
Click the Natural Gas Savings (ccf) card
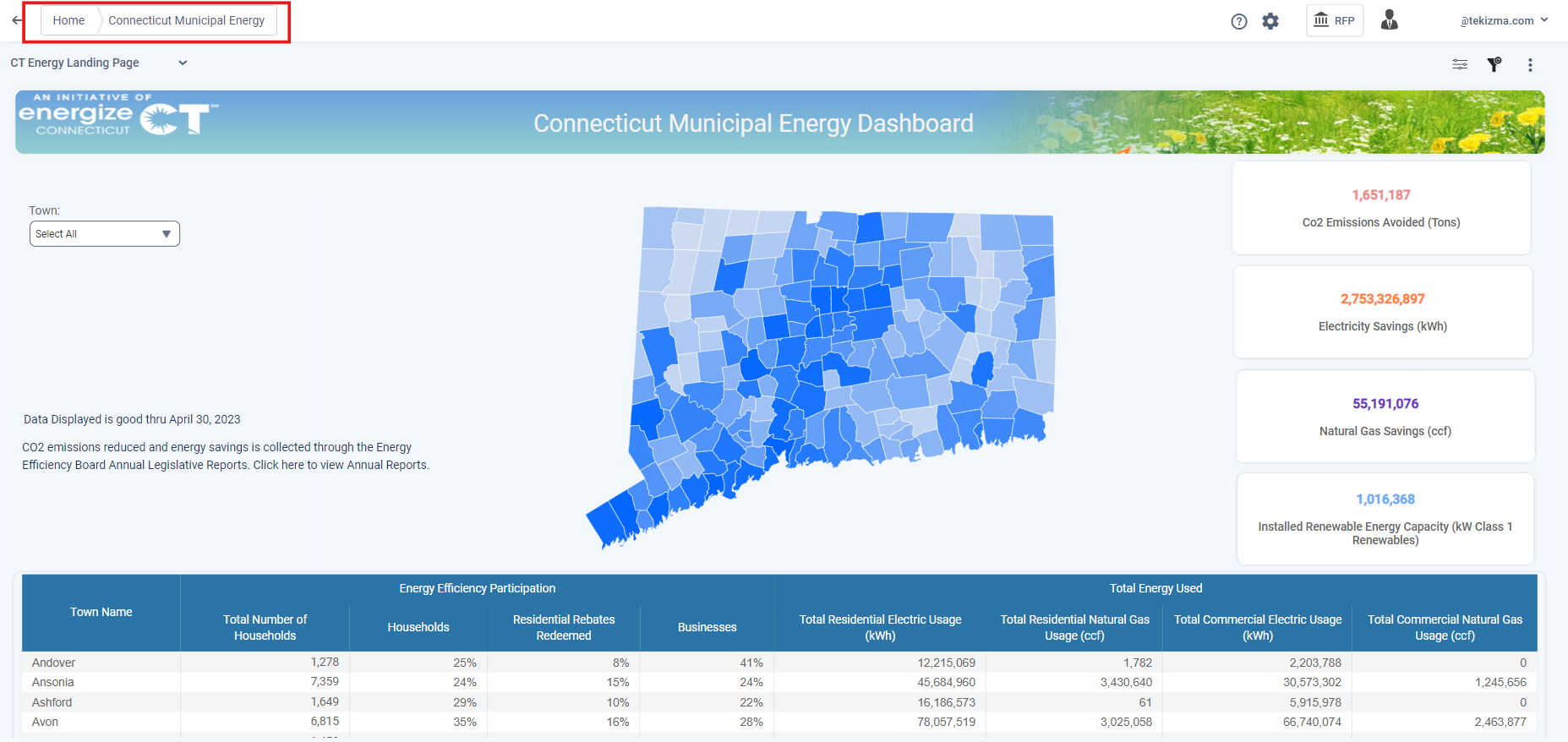click(x=1385, y=417)
